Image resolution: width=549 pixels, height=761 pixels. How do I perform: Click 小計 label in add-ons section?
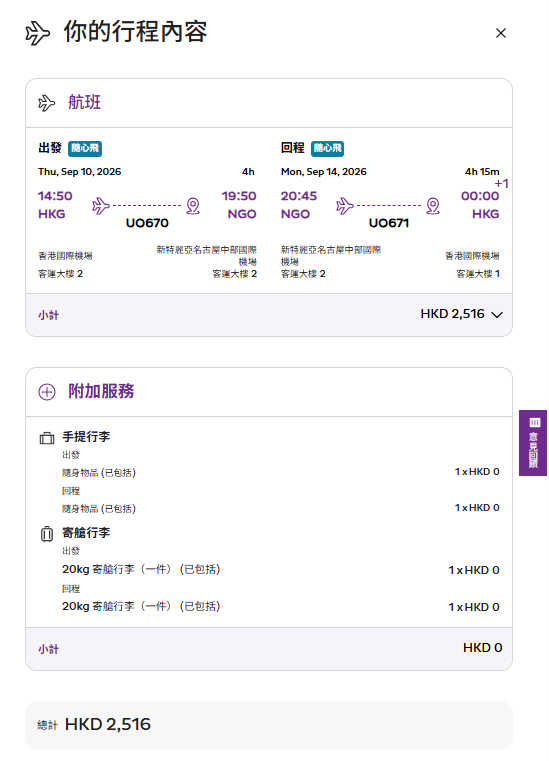pyautogui.click(x=49, y=649)
